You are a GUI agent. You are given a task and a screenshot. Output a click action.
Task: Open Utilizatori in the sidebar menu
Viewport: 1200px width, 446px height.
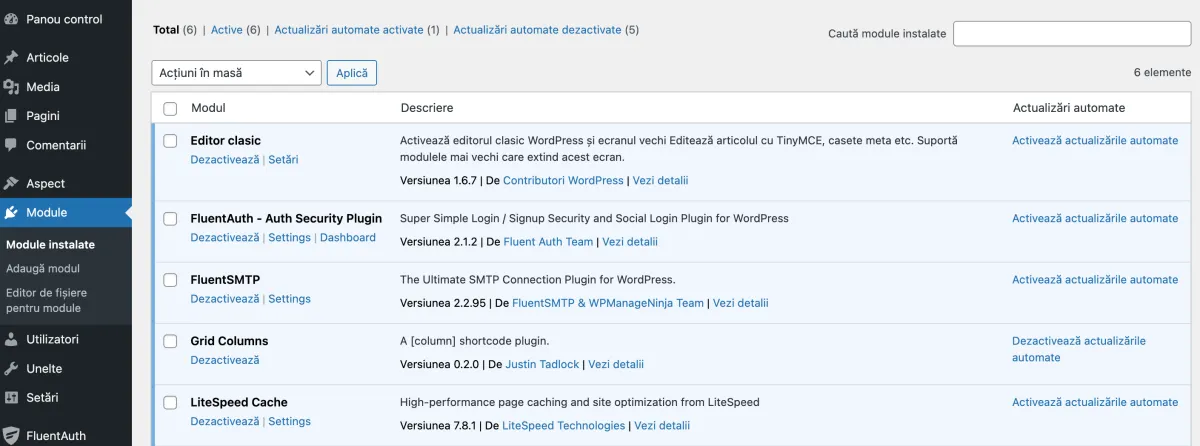click(x=52, y=339)
